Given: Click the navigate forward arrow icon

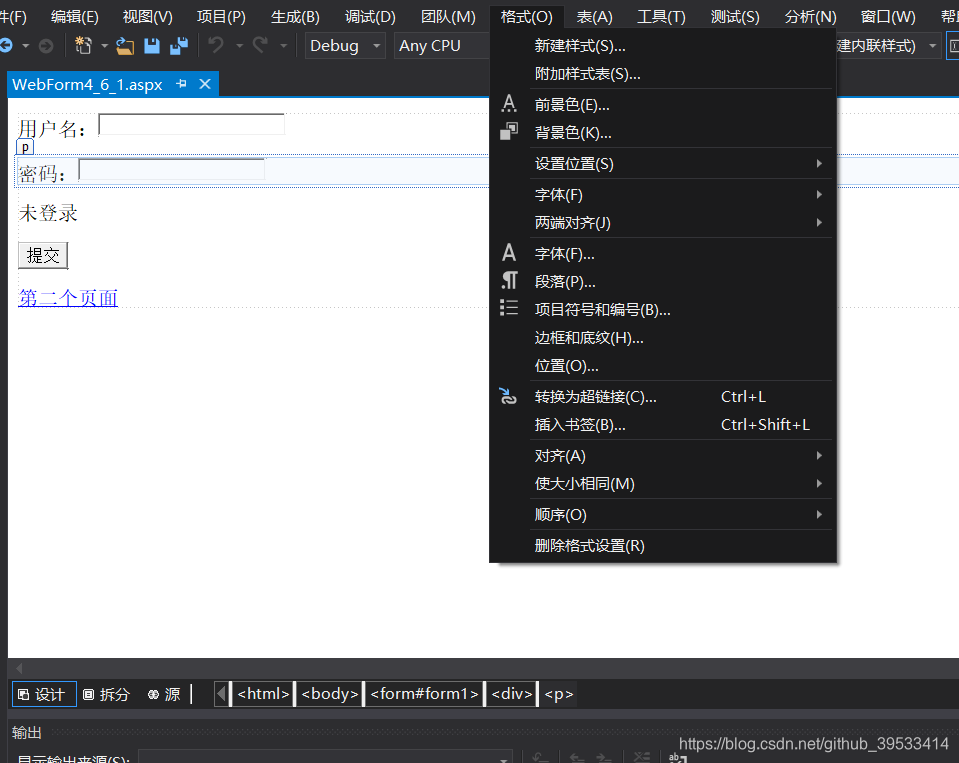Looking at the screenshot, I should point(46,45).
